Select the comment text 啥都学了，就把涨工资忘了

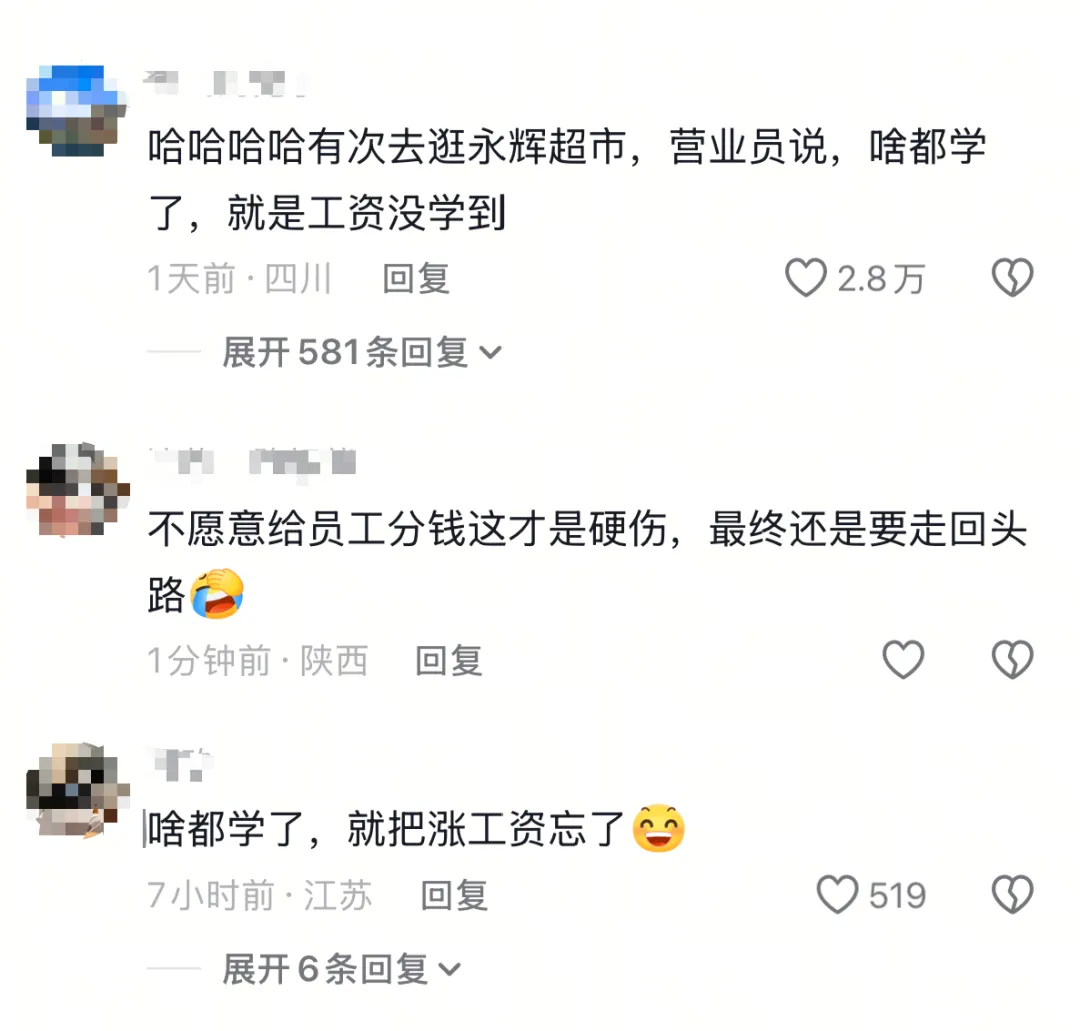point(386,829)
